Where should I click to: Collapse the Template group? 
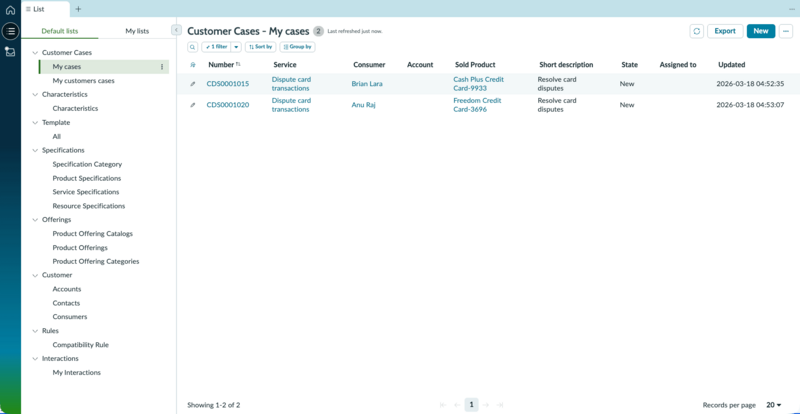pos(35,123)
